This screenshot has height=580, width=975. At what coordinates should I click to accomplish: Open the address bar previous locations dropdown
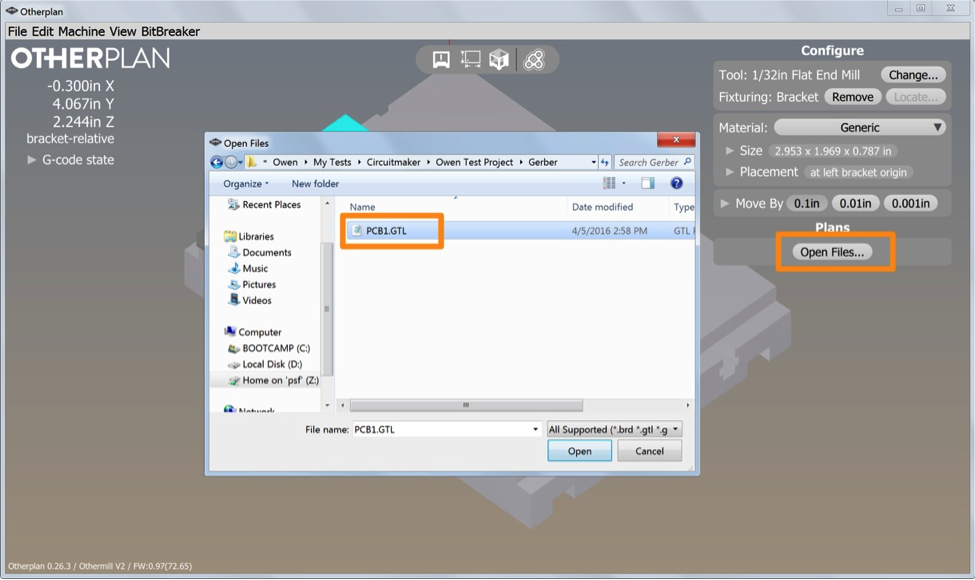[x=593, y=162]
